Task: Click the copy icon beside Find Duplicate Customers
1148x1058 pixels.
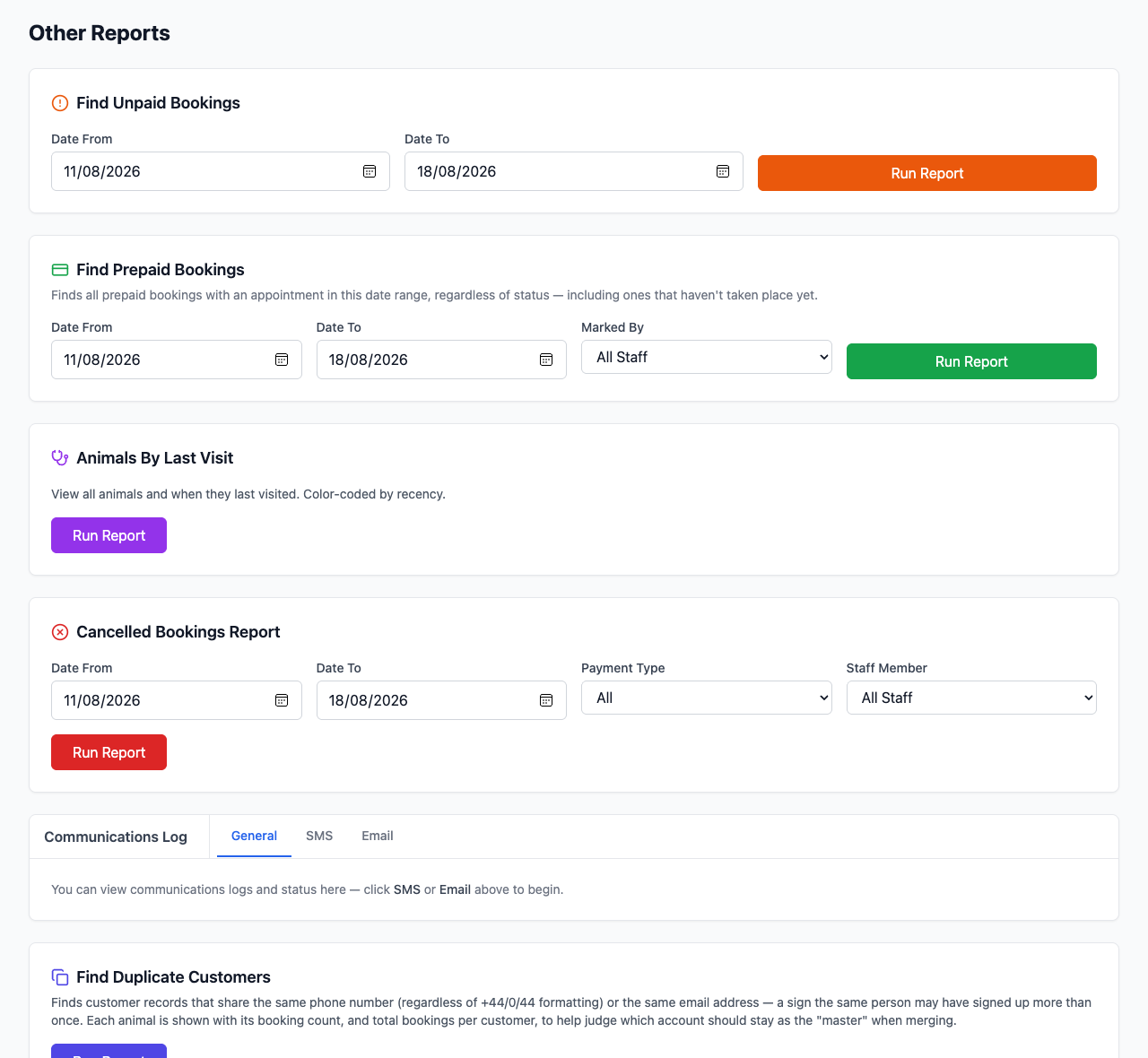Action: (60, 977)
